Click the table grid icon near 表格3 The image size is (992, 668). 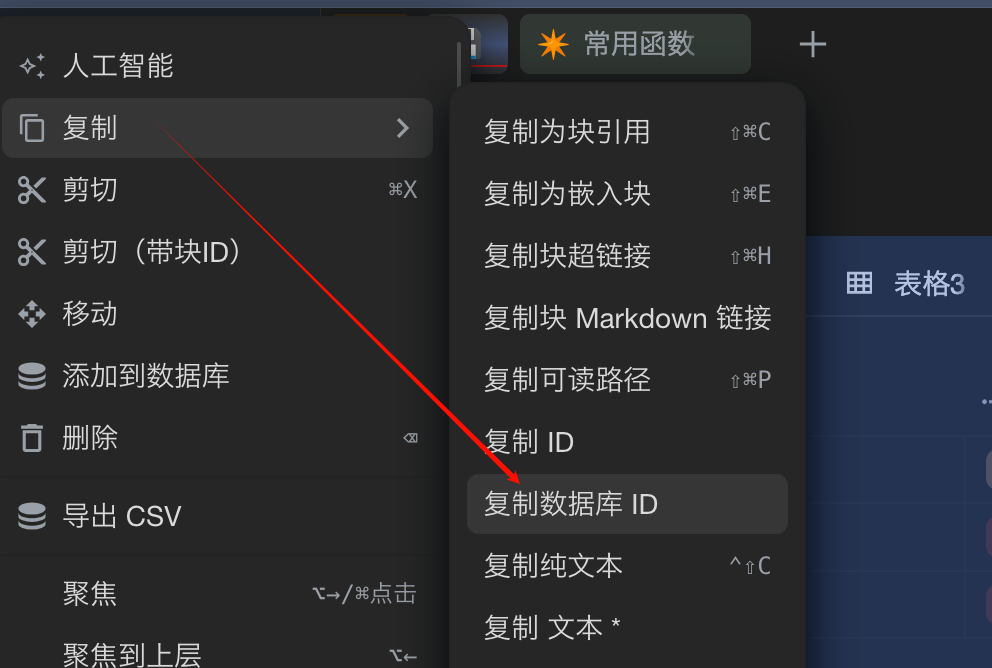[x=859, y=283]
